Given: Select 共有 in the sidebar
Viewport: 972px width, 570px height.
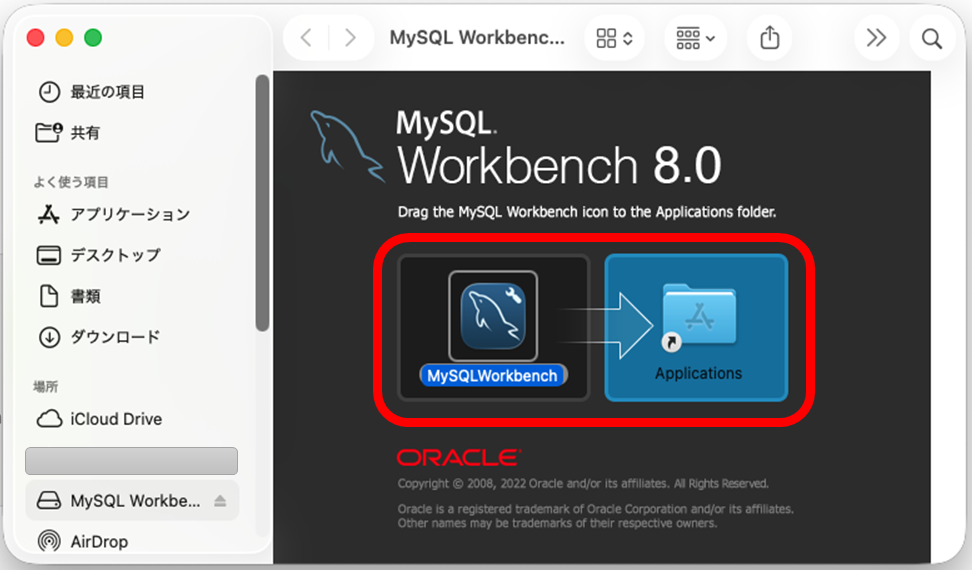Looking at the screenshot, I should point(85,133).
